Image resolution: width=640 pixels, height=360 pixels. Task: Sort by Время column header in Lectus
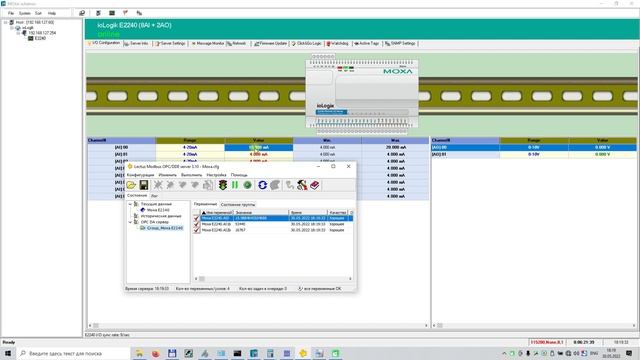[x=308, y=213]
